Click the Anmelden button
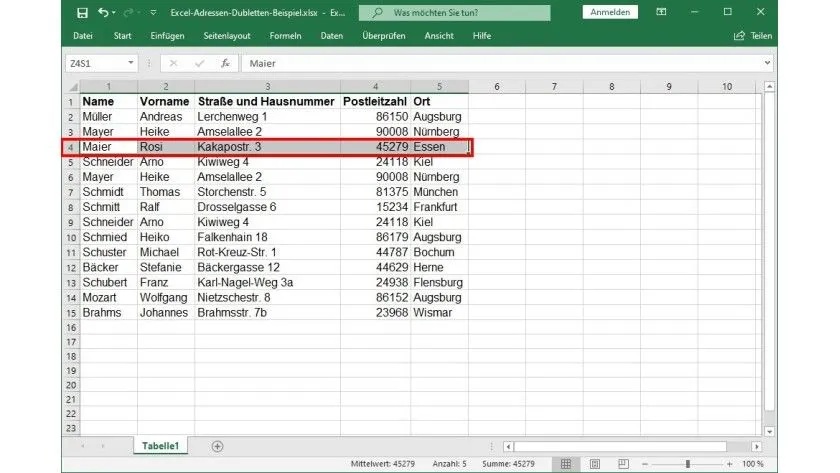The width and height of the screenshot is (840, 473). point(610,12)
